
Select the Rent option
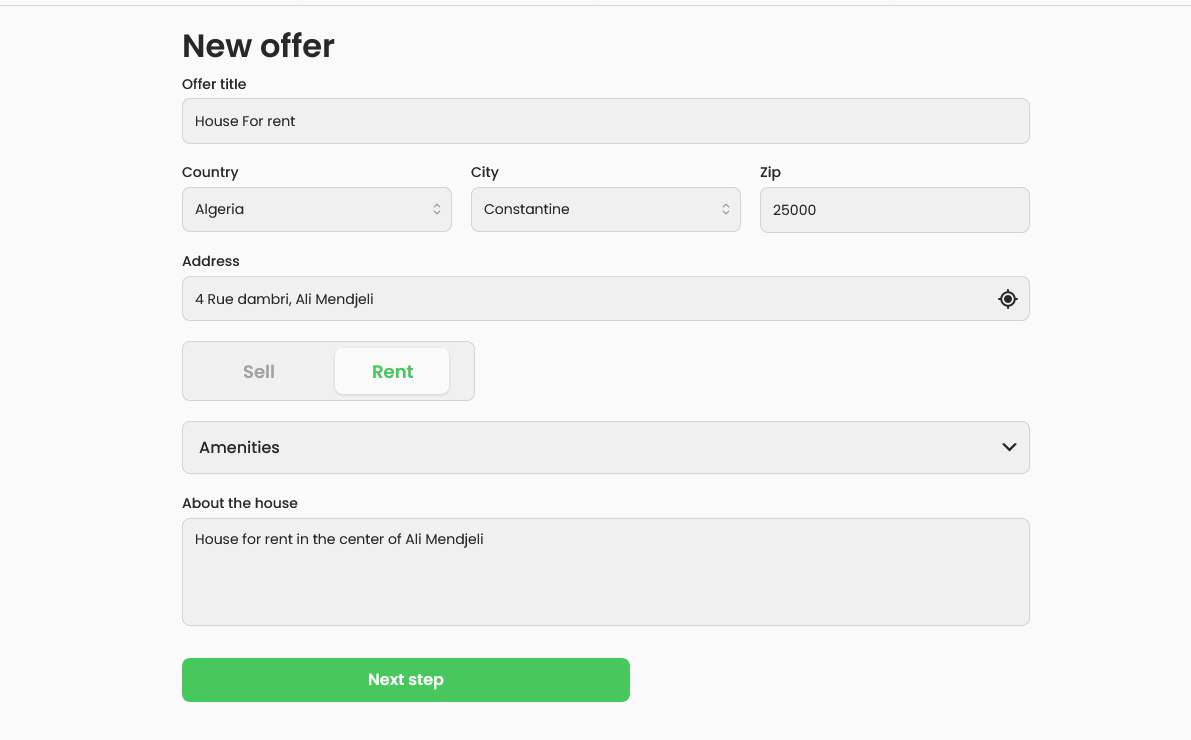click(391, 371)
